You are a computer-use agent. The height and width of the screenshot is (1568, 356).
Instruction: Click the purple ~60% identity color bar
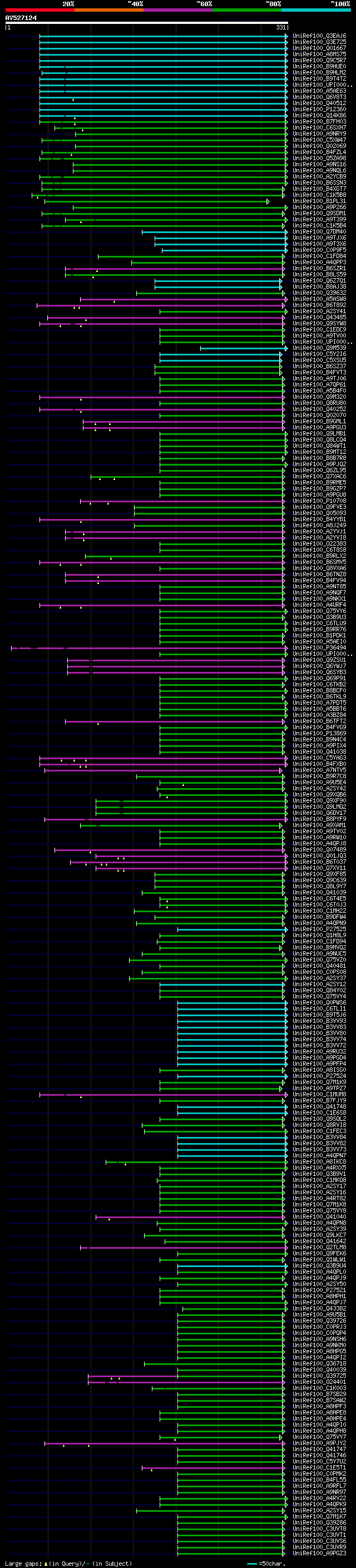point(179,10)
